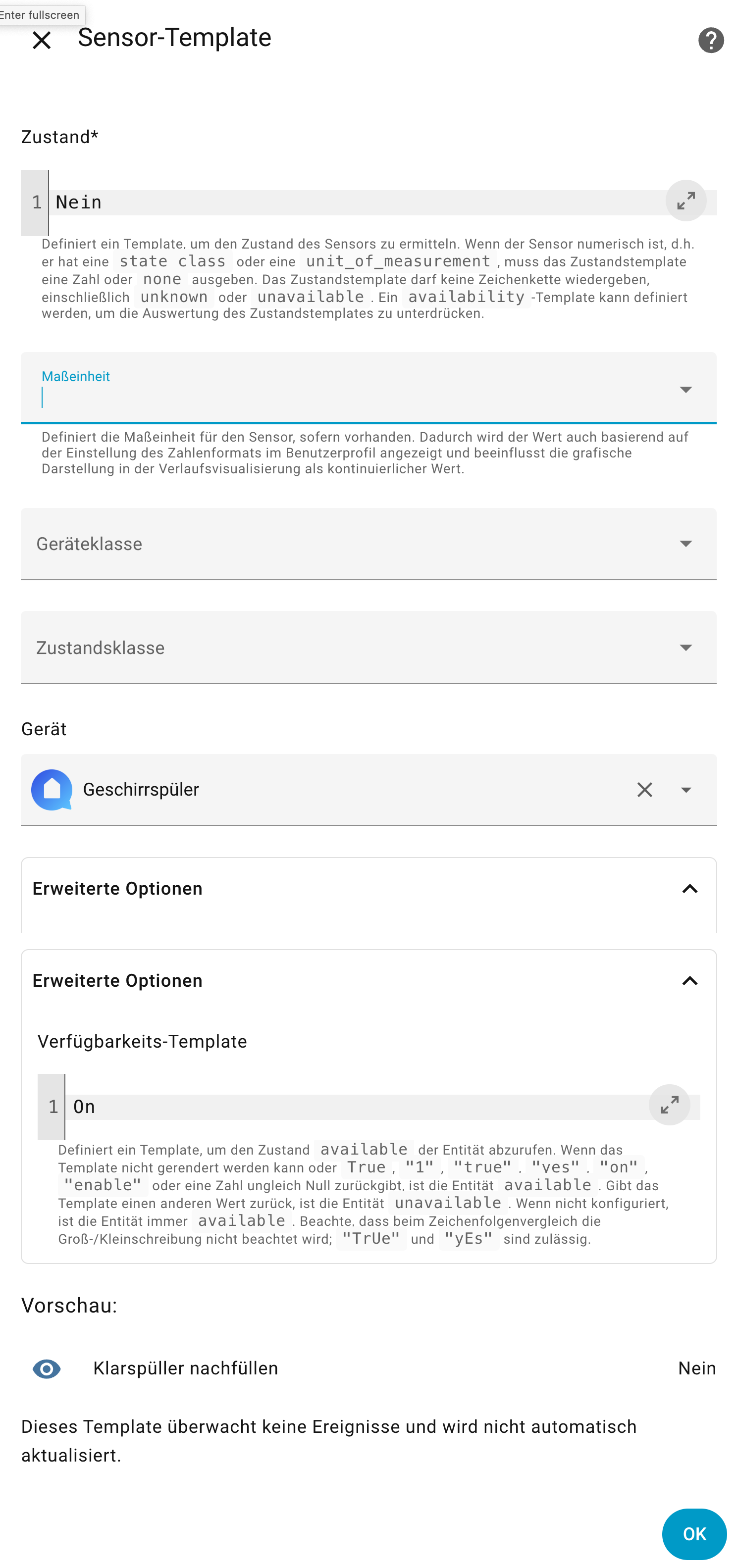
Task: Click into the Verfügbarkeits-Template code field
Action: 353,1107
